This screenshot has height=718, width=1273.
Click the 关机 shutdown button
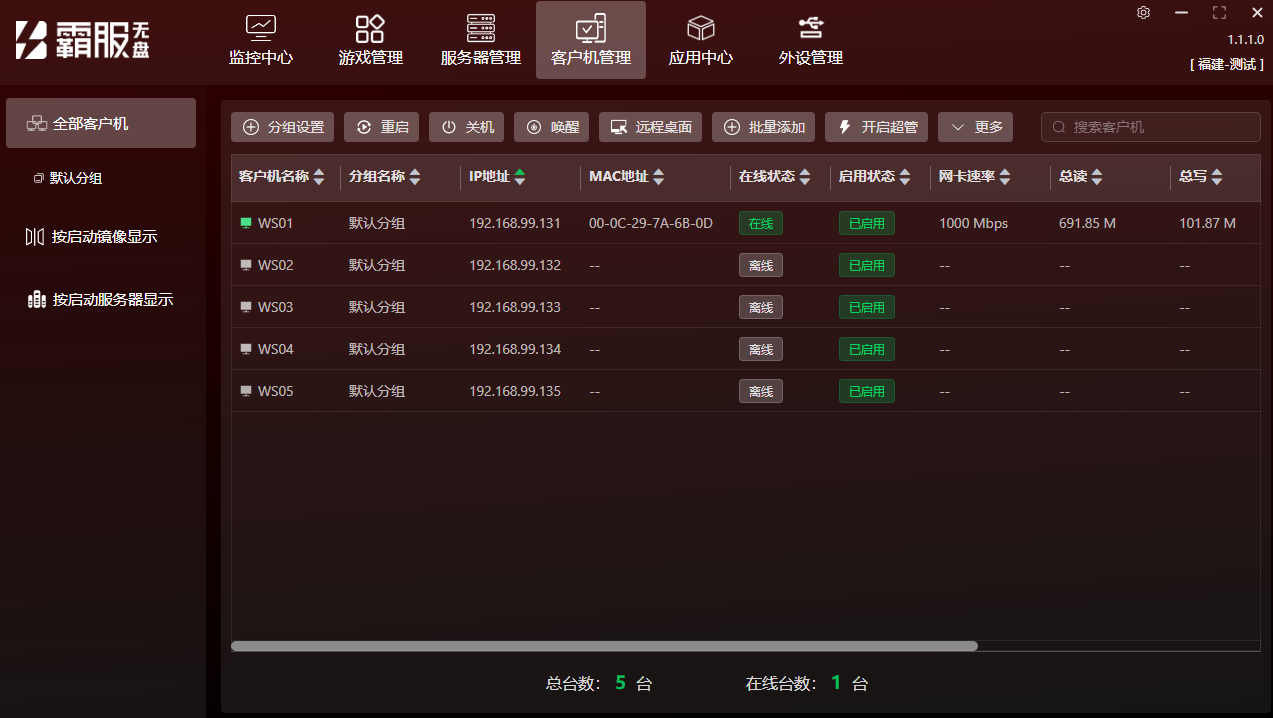(x=467, y=127)
